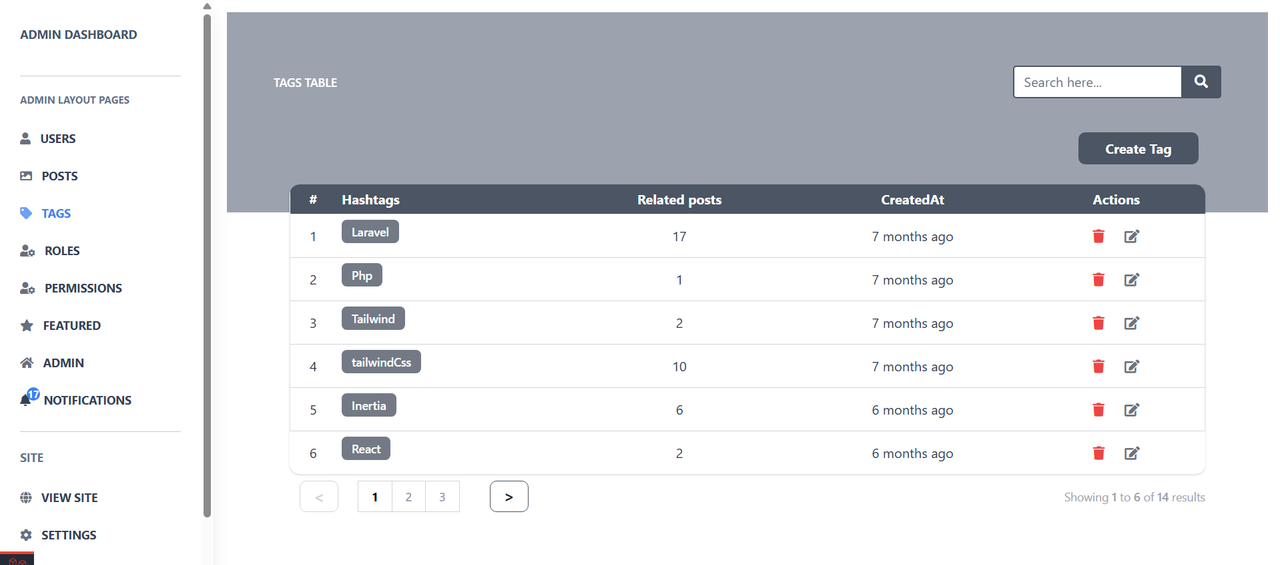Click the previous page < button

[x=319, y=497]
